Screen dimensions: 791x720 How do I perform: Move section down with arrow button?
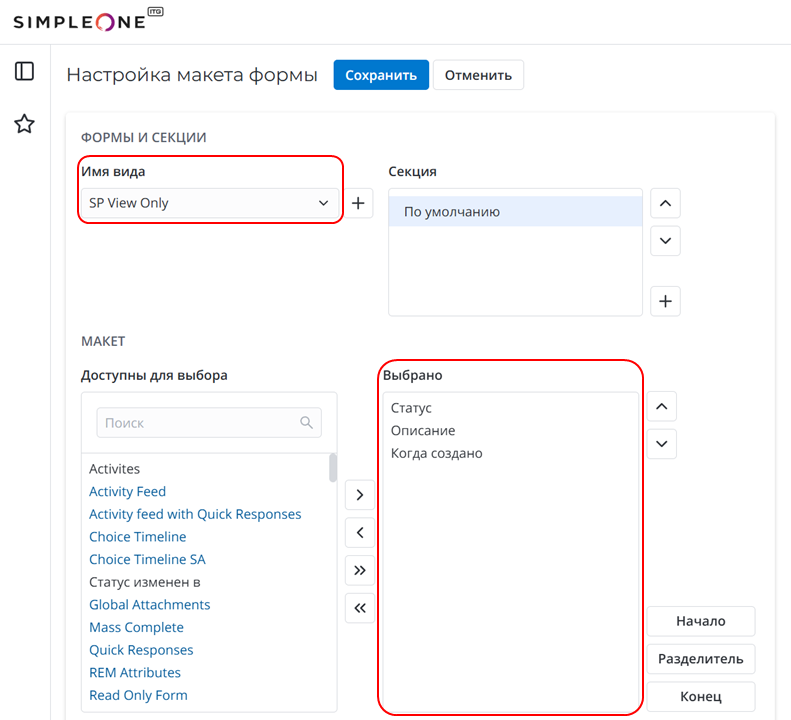click(665, 241)
